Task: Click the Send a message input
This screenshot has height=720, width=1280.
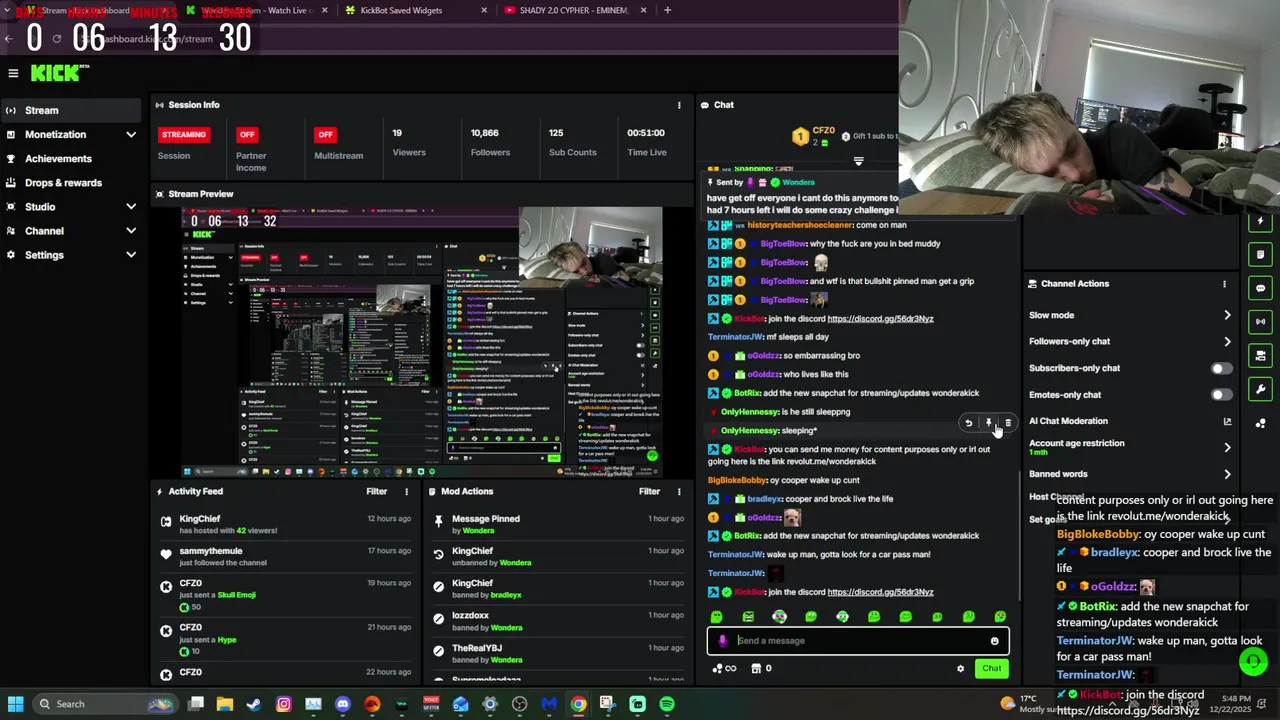Action: (858, 641)
